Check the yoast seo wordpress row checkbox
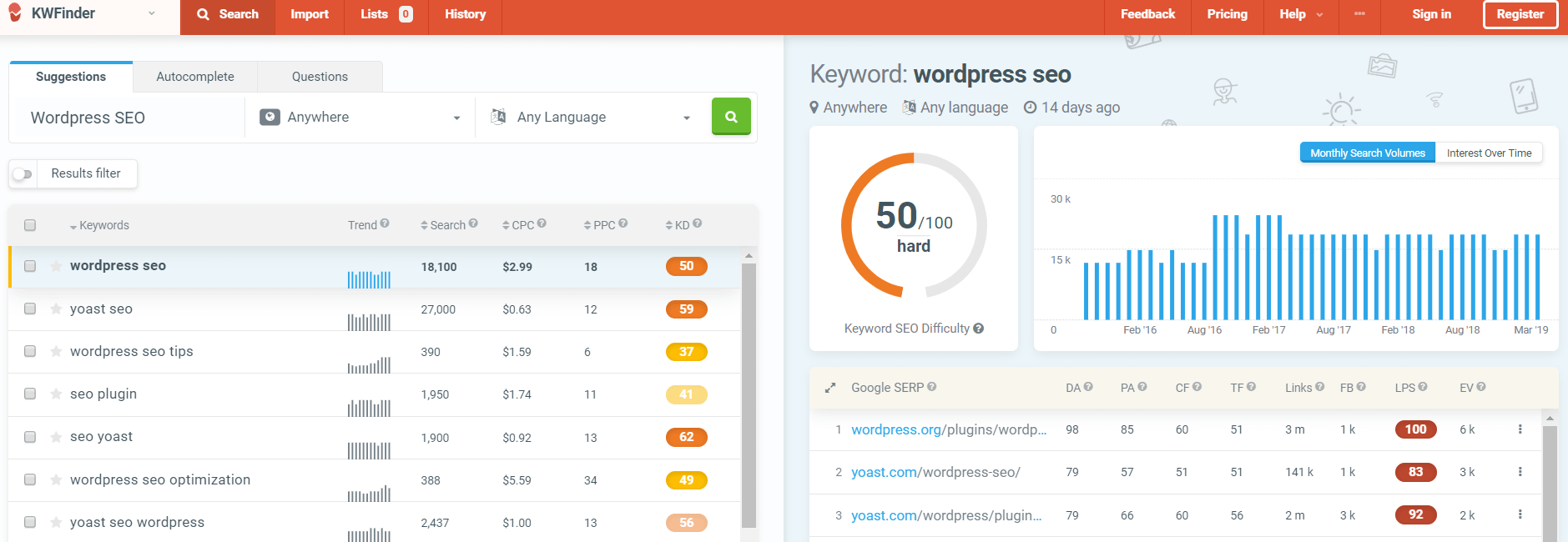 (30, 522)
